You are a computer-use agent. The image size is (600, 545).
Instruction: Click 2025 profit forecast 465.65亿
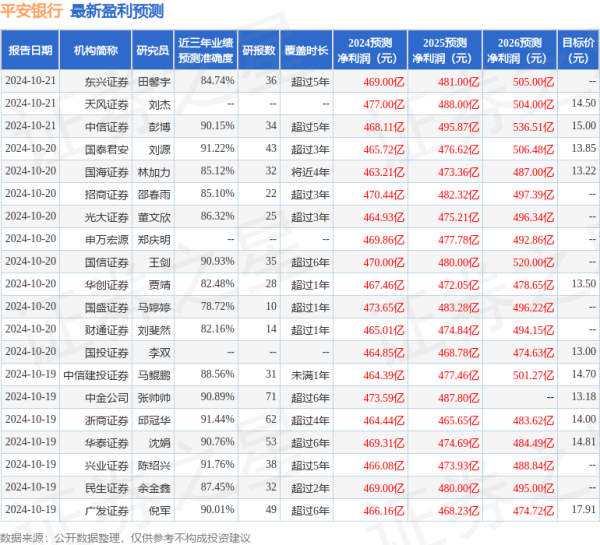[458, 421]
